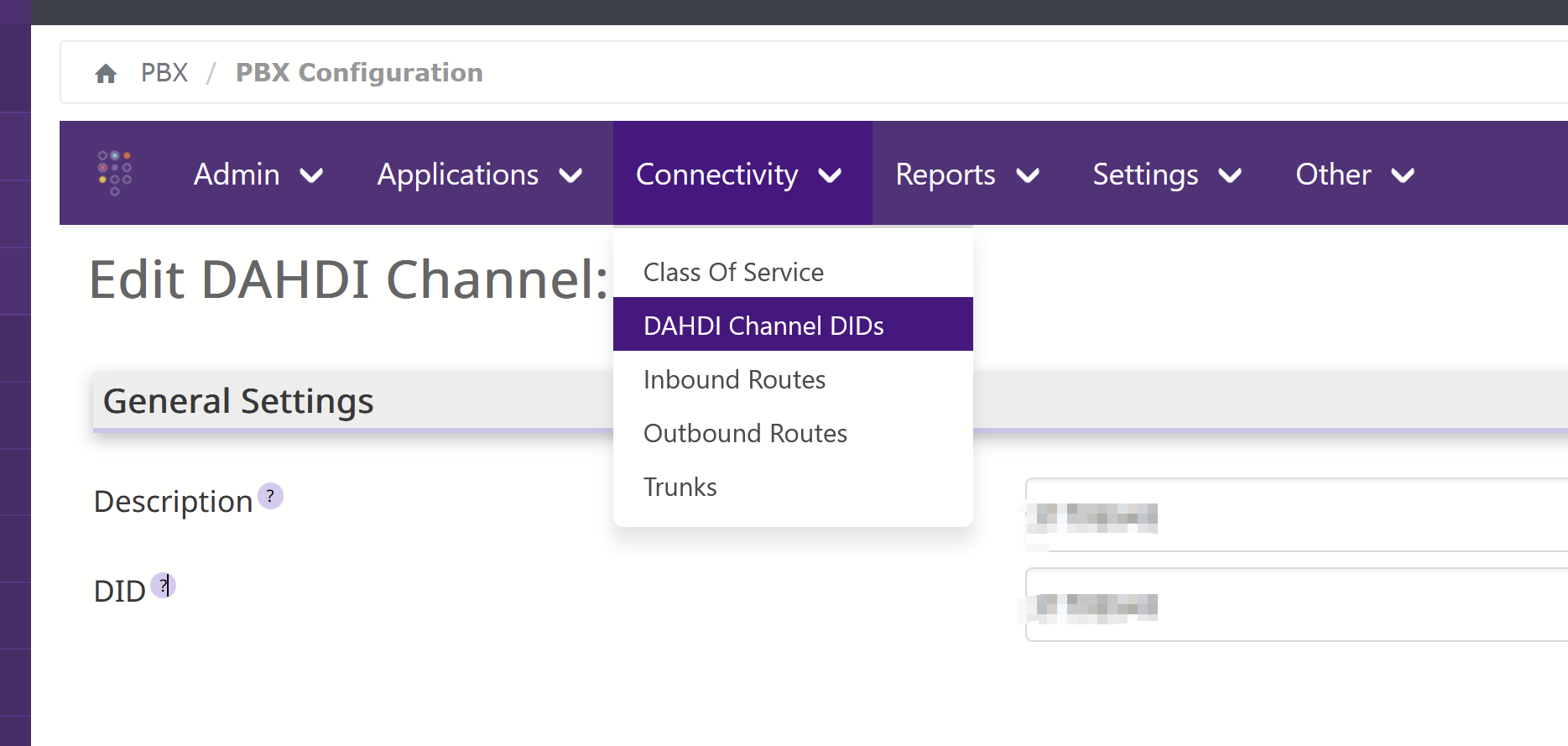Click the PBX breadcrumb link

click(x=164, y=73)
